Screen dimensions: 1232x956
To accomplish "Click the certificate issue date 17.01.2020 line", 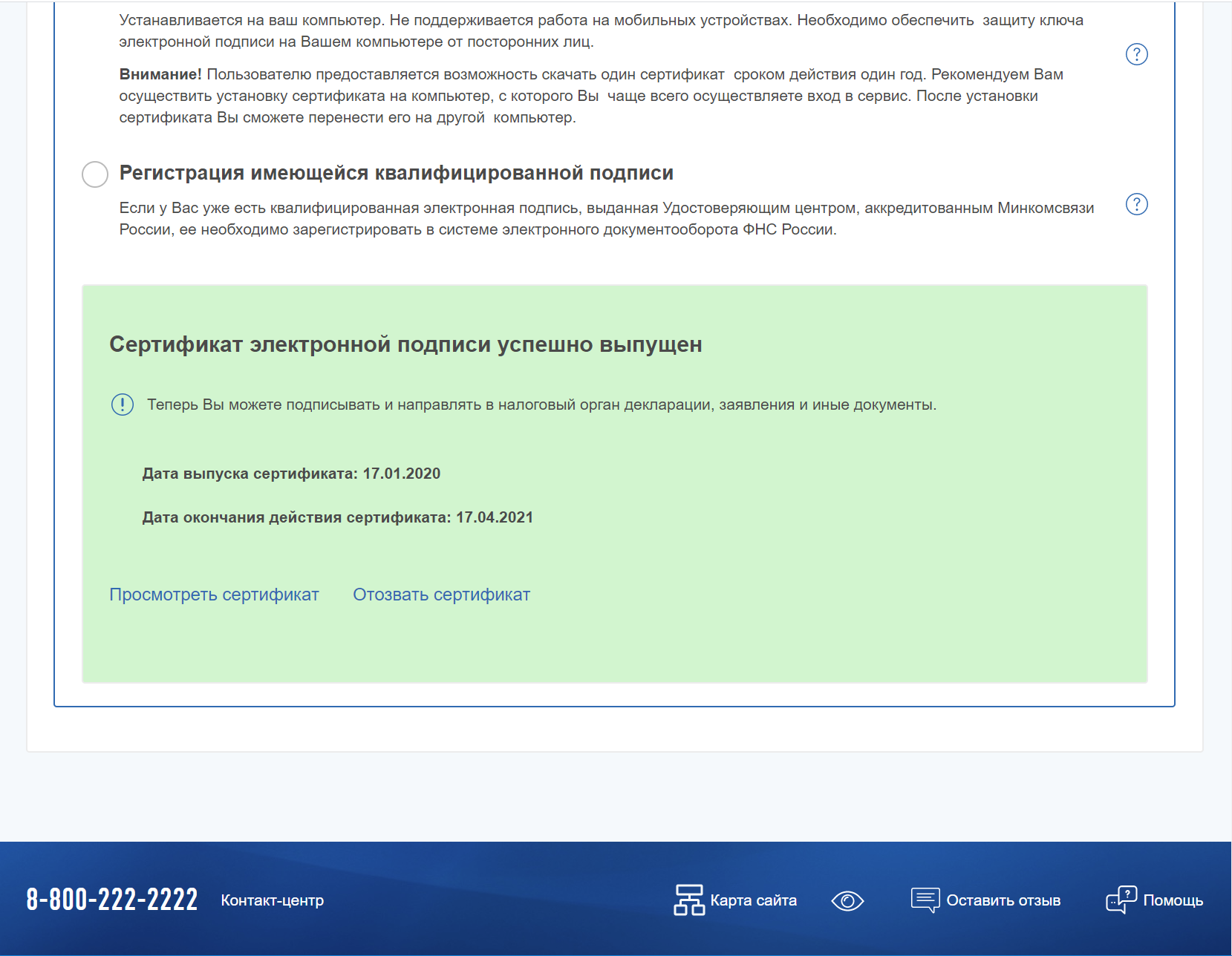I will [291, 474].
